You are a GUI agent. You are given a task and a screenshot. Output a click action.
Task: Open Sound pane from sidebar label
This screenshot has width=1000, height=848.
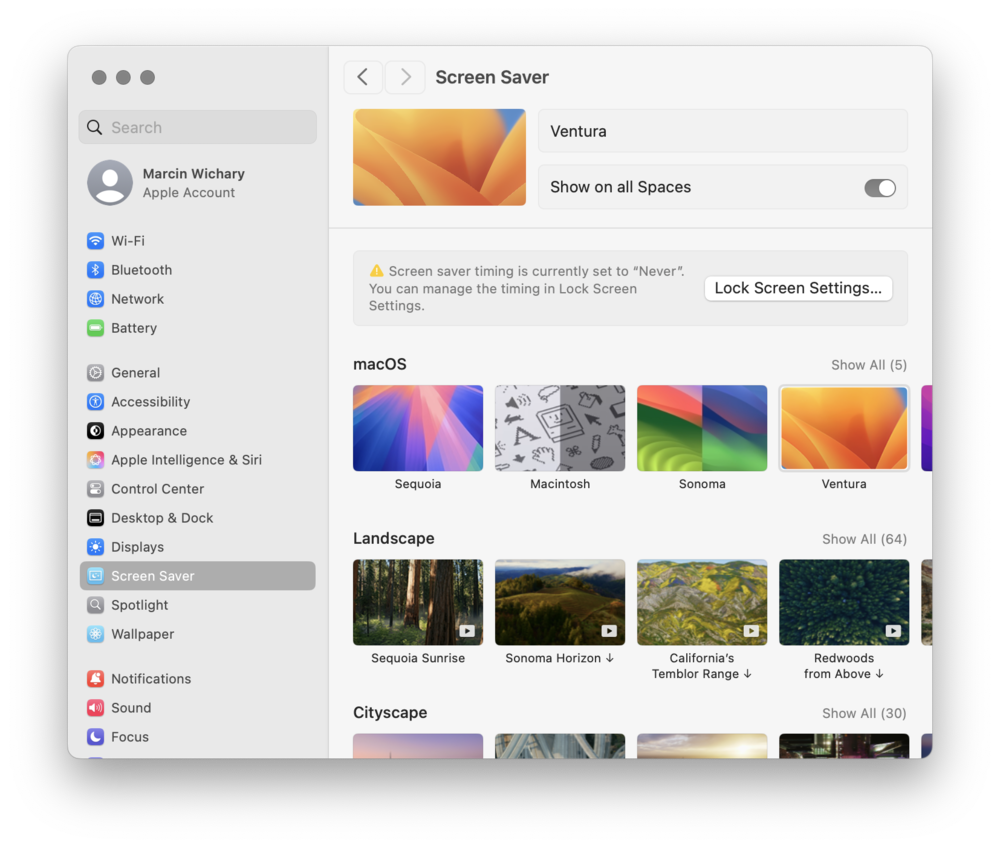(x=131, y=708)
